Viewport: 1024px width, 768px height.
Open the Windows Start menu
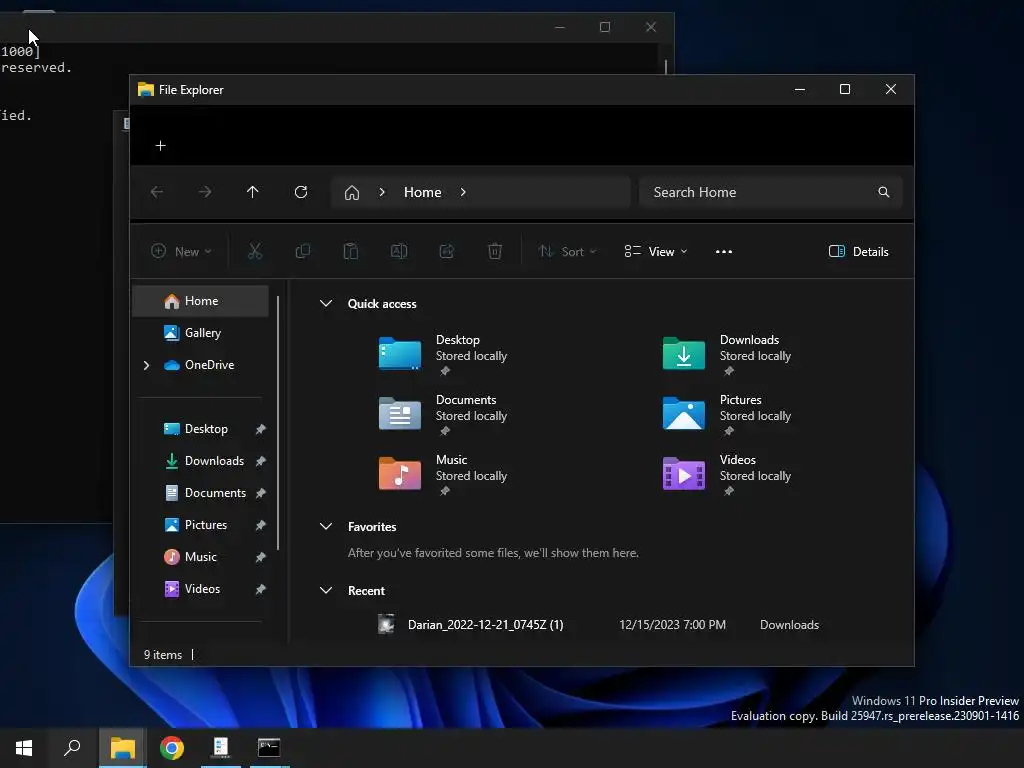(24, 748)
